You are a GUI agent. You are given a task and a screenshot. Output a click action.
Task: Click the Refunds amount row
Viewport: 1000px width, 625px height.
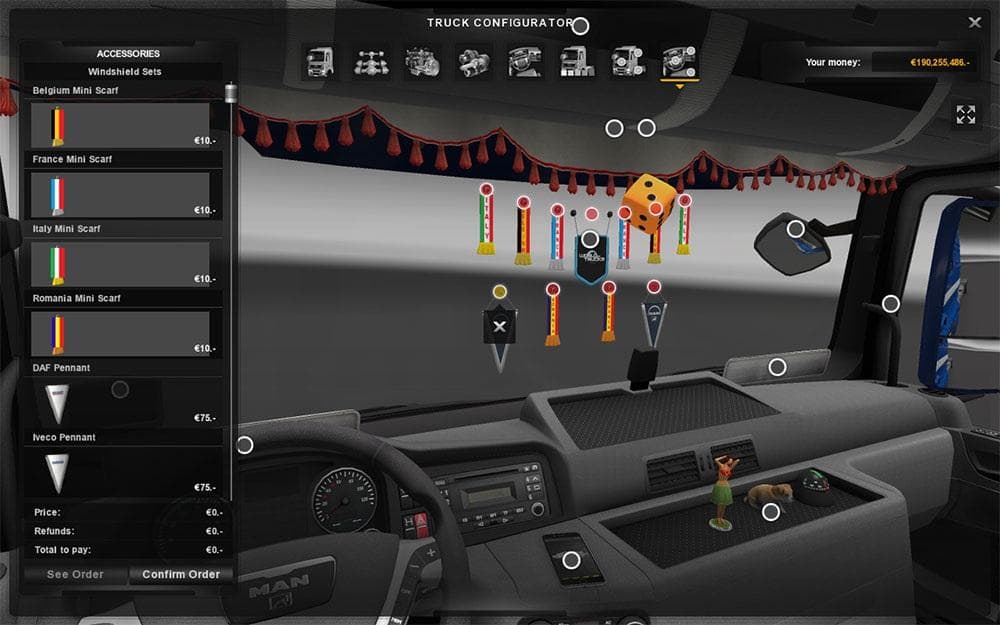pyautogui.click(x=128, y=531)
